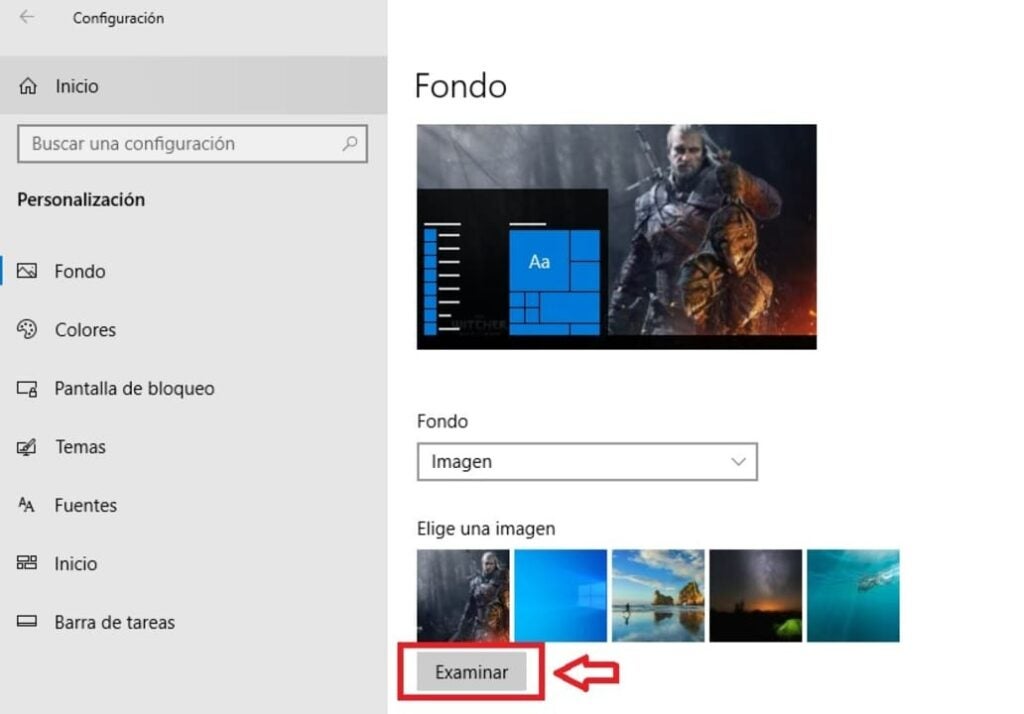Open the Inicio tiles icon under Personalización

[27, 564]
